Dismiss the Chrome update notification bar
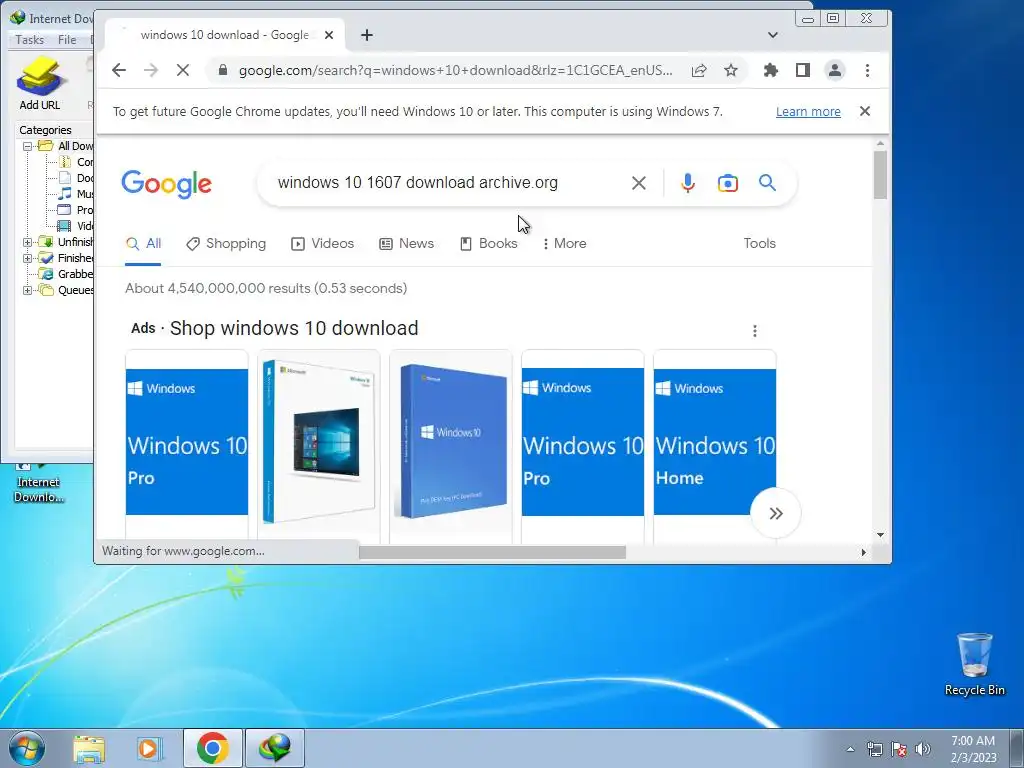This screenshot has width=1024, height=768. [x=865, y=111]
